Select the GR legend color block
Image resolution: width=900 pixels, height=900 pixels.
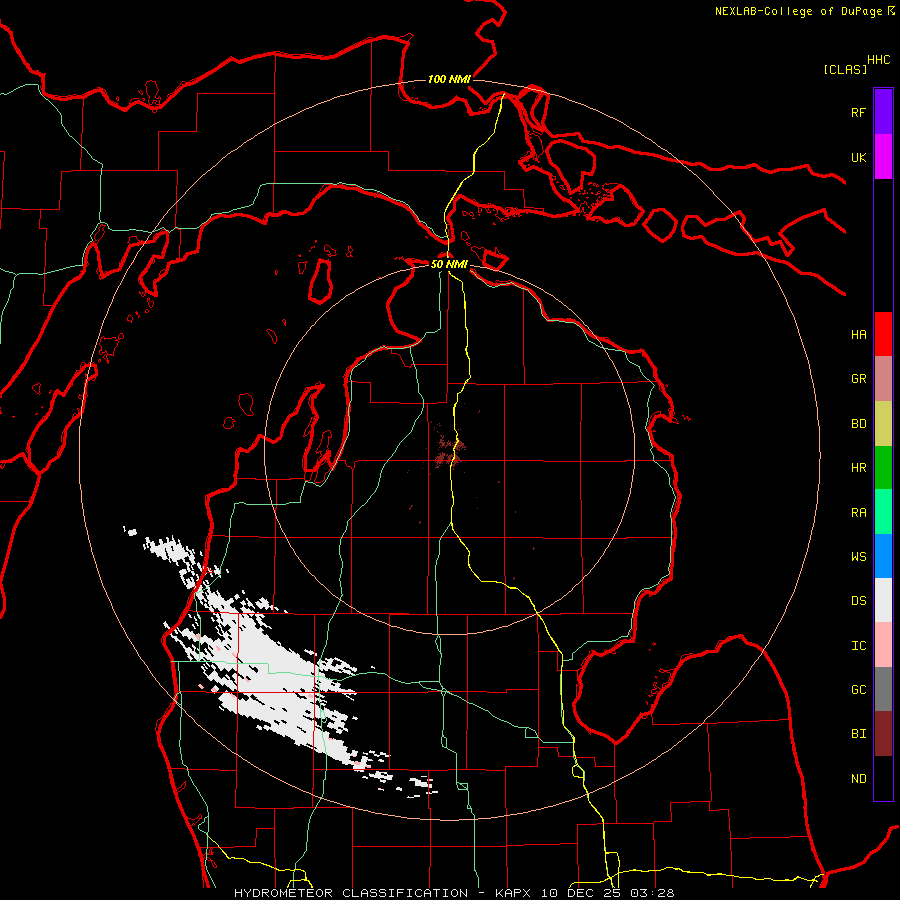pos(883,379)
